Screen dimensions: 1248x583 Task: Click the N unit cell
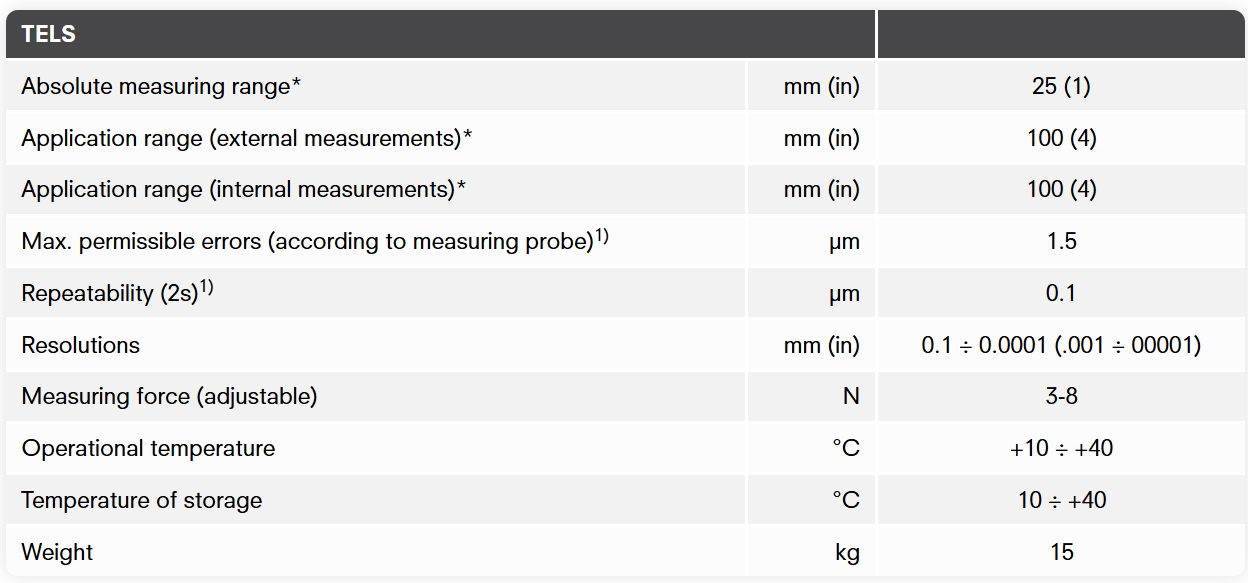click(850, 397)
